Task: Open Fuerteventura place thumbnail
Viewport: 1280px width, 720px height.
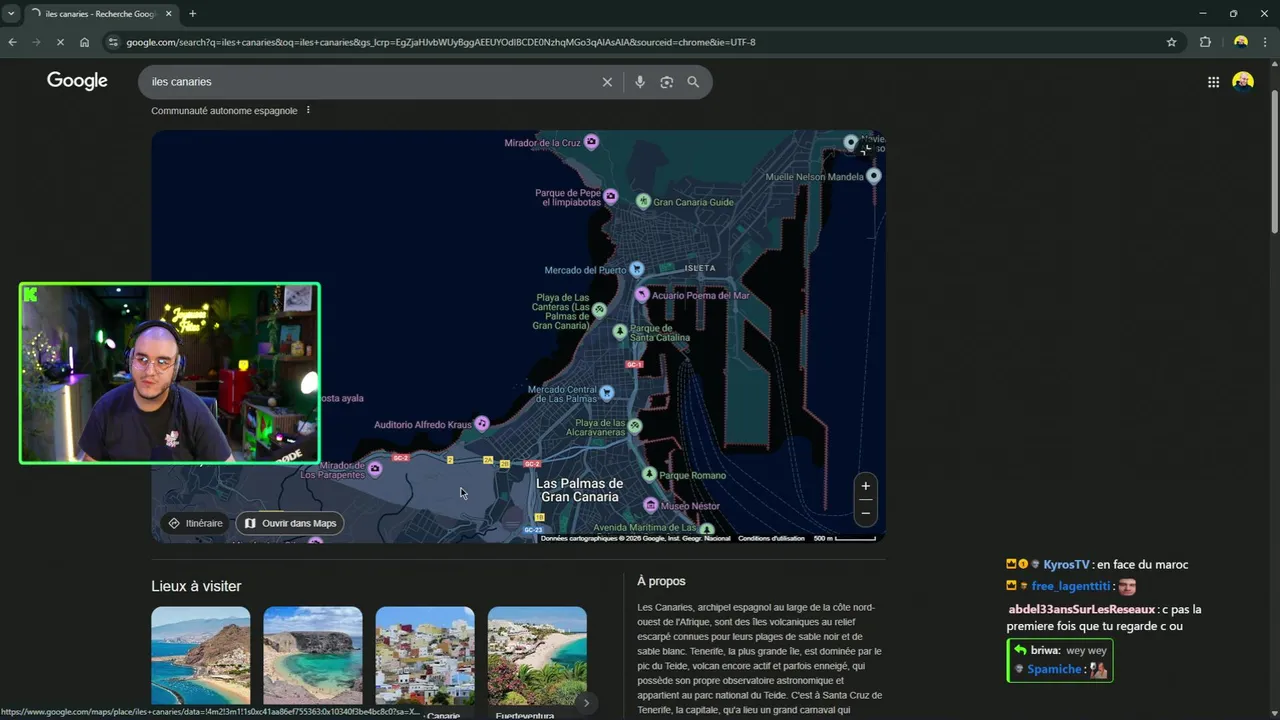Action: [537, 655]
